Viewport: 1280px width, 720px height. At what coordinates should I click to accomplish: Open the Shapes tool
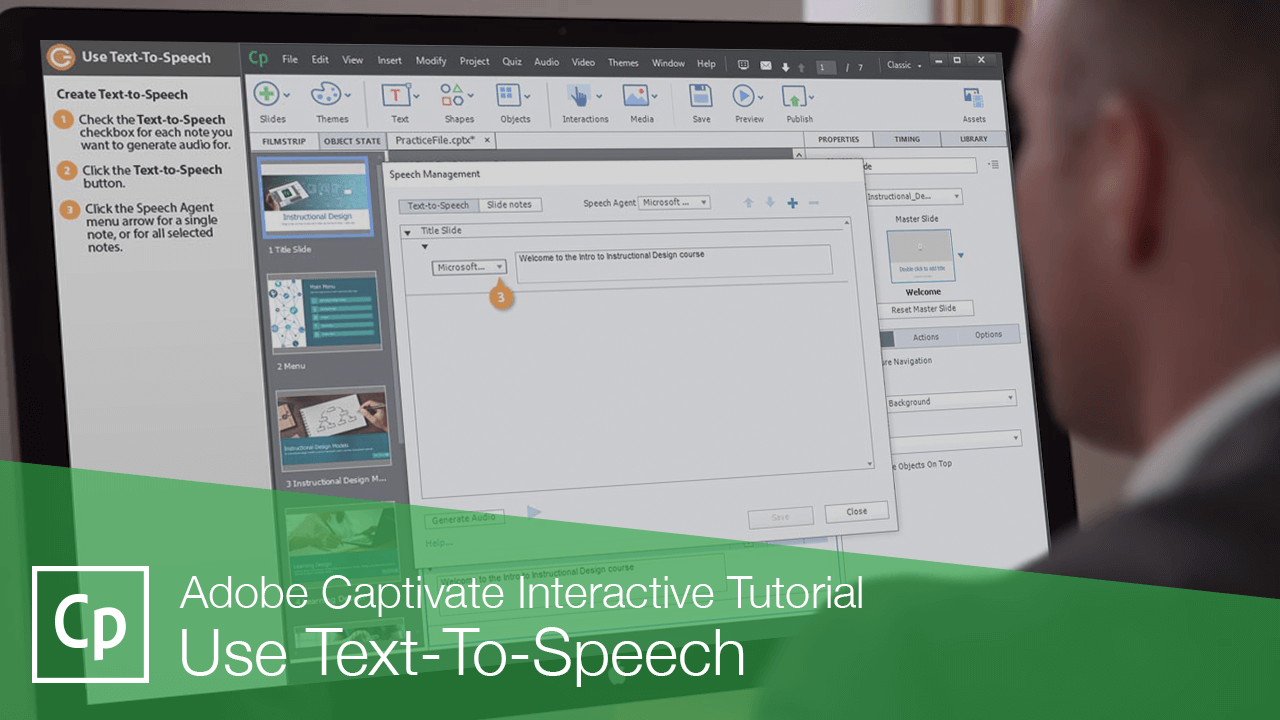pyautogui.click(x=452, y=95)
